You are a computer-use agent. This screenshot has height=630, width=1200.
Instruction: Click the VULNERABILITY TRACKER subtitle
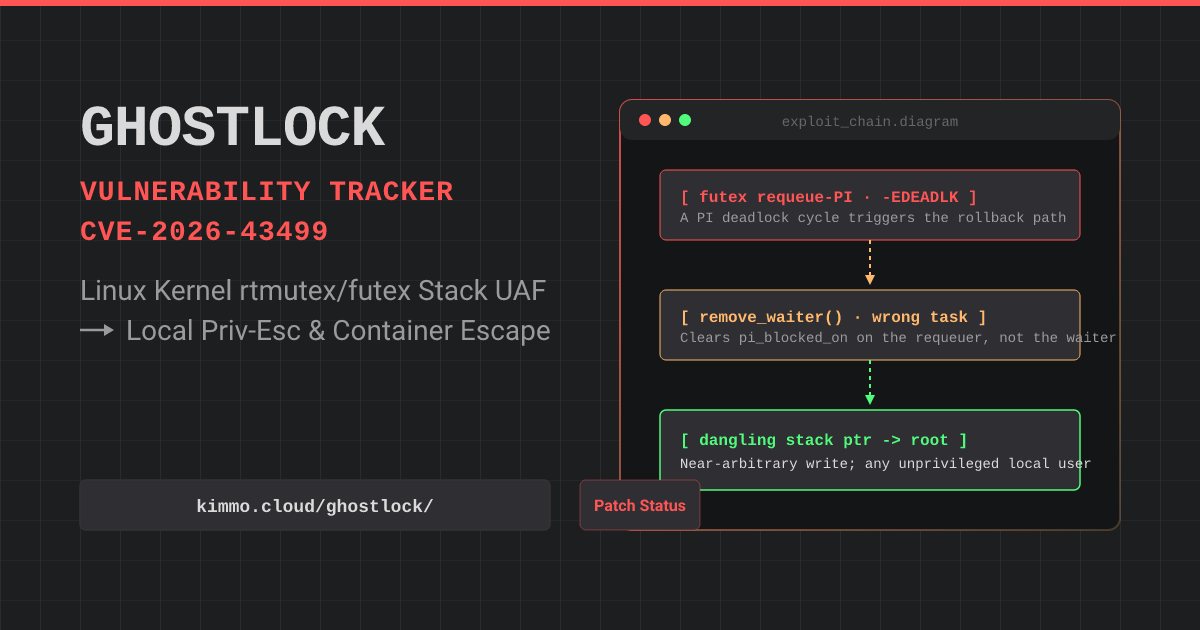pos(267,192)
